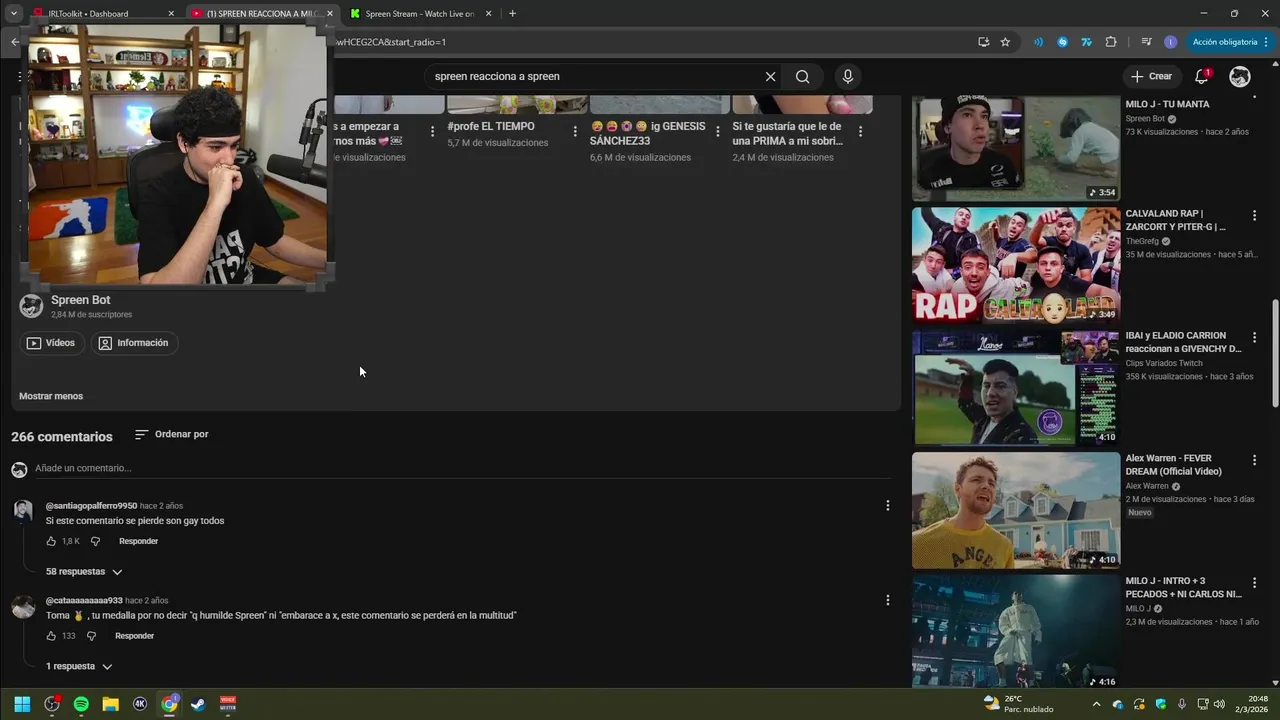Expand the 58 respuestas replies
The image size is (1280, 720).
tap(84, 572)
